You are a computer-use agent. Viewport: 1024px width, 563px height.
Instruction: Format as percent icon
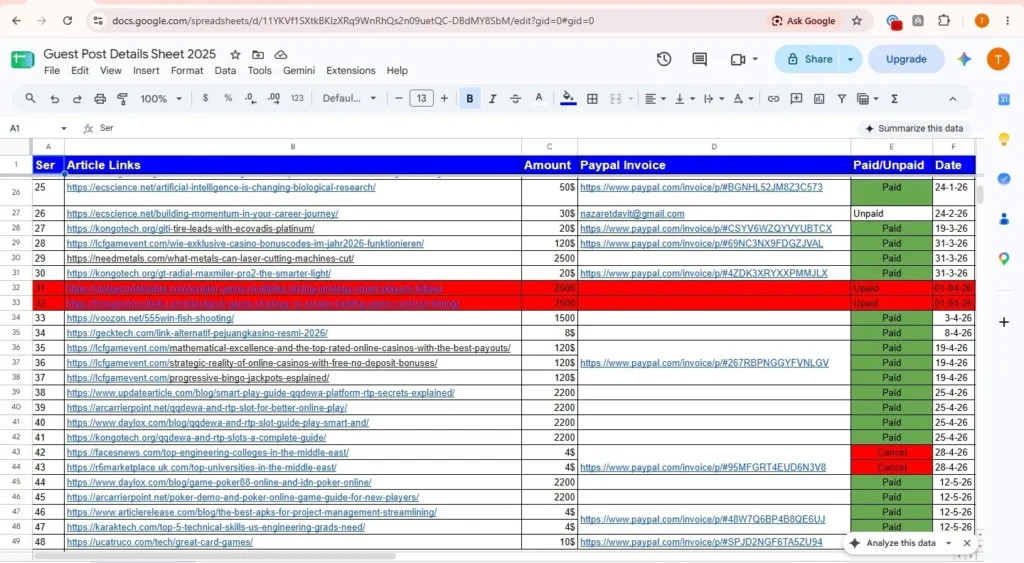[228, 98]
